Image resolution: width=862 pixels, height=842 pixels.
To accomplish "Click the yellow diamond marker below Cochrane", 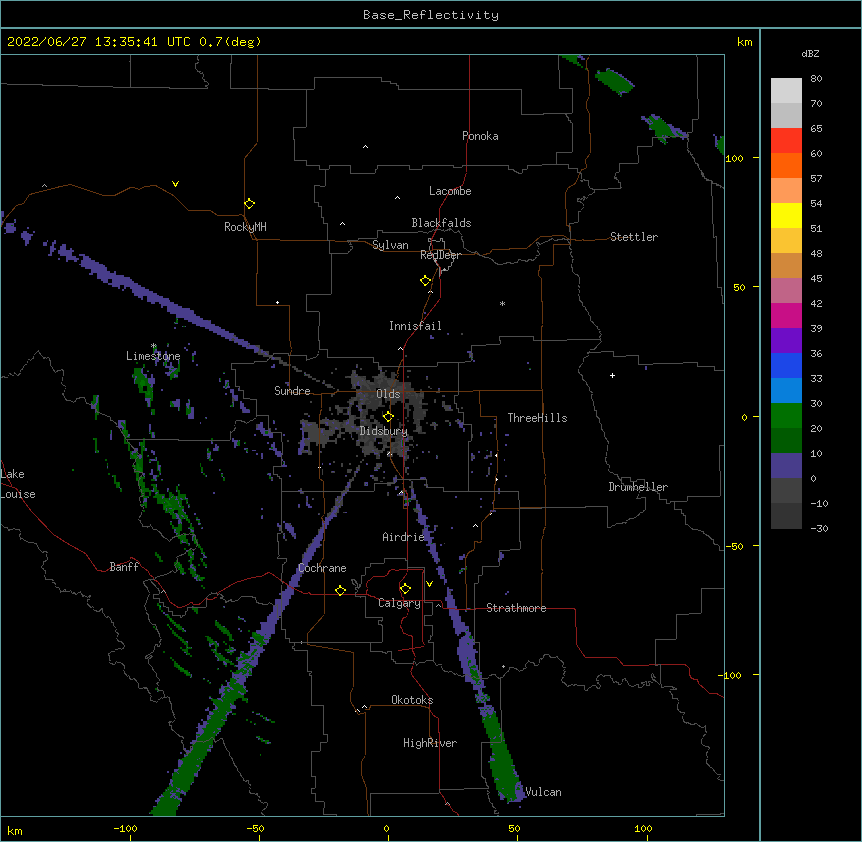I will pyautogui.click(x=340, y=590).
